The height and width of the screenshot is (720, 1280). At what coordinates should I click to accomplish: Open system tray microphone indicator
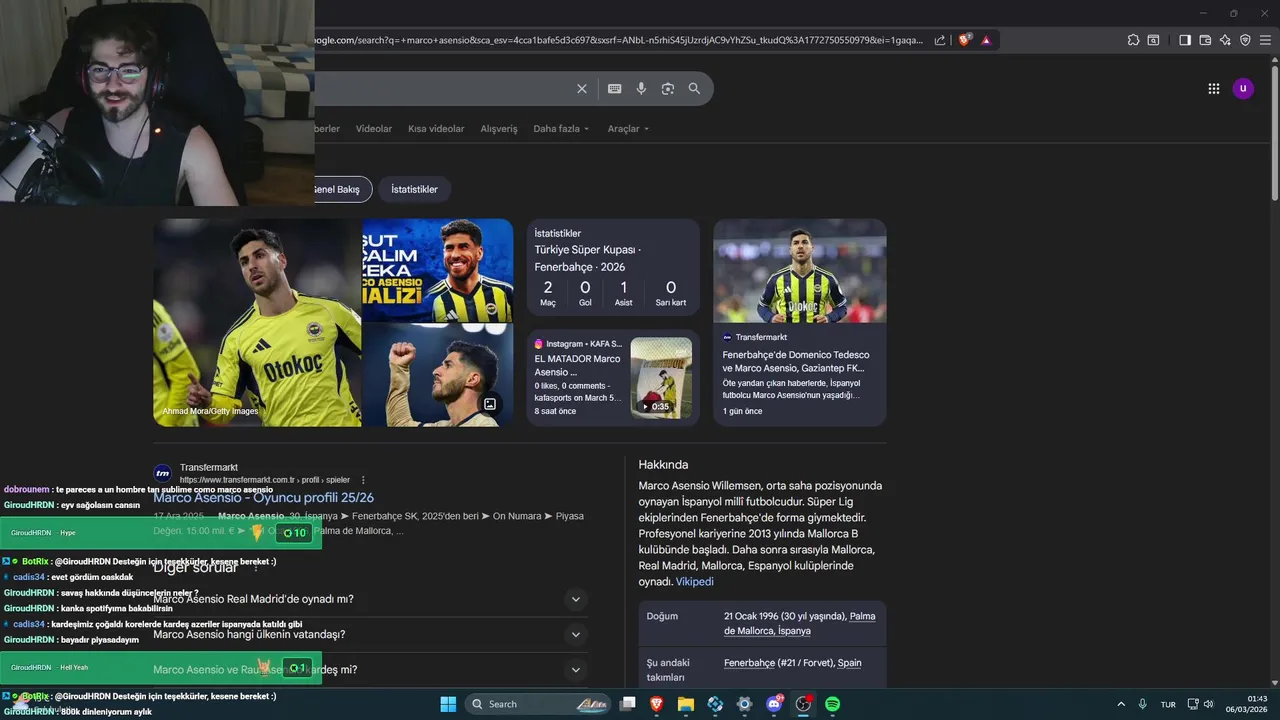[x=1143, y=704]
